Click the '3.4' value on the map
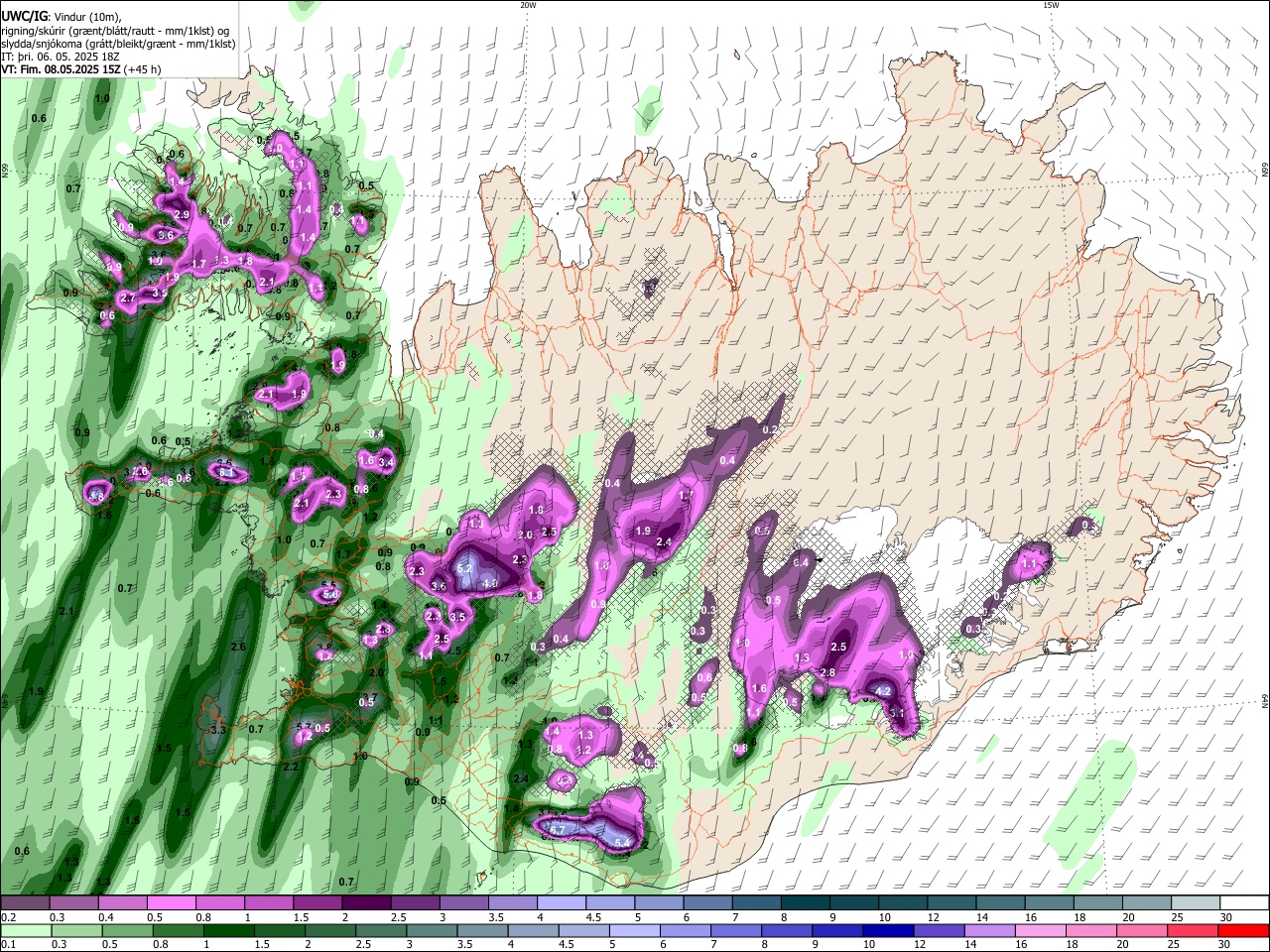The height and width of the screenshot is (952, 1270). [x=387, y=462]
